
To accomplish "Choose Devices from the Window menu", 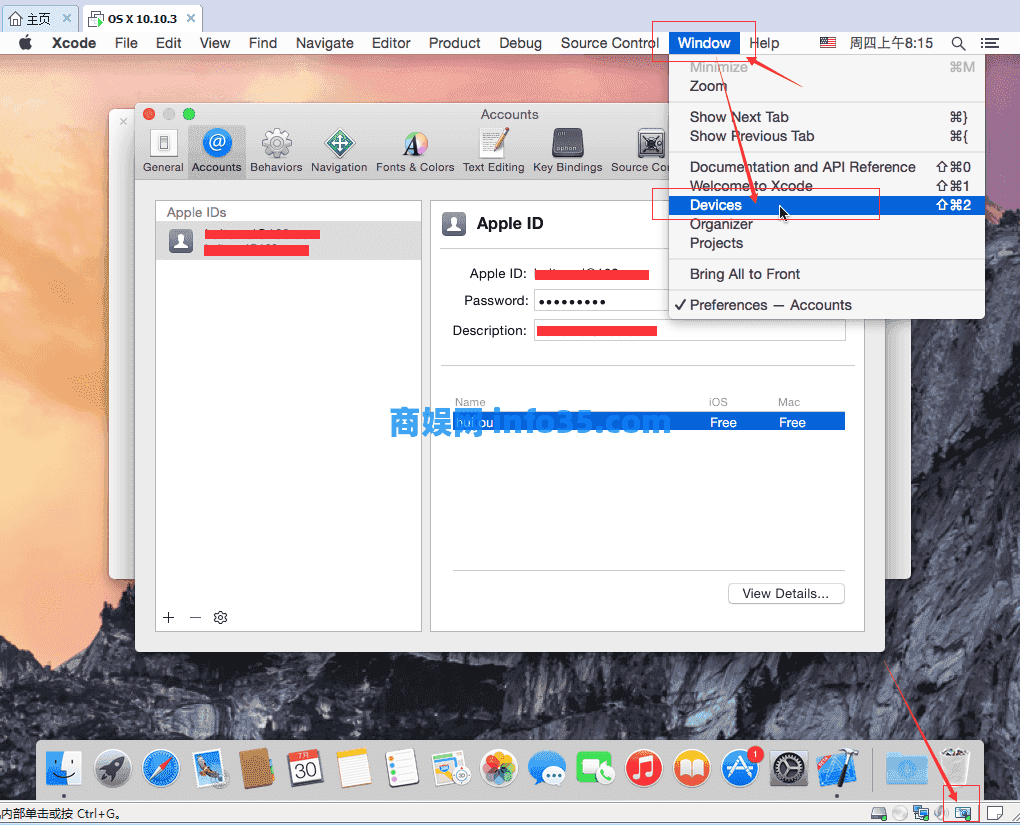I will tap(827, 205).
